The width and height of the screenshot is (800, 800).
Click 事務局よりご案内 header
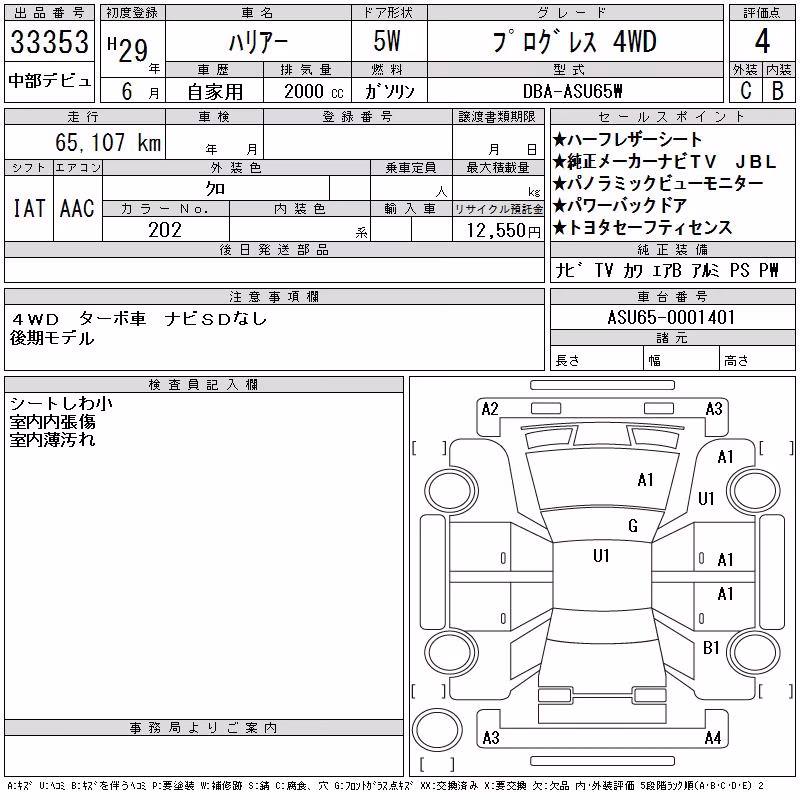(x=203, y=727)
